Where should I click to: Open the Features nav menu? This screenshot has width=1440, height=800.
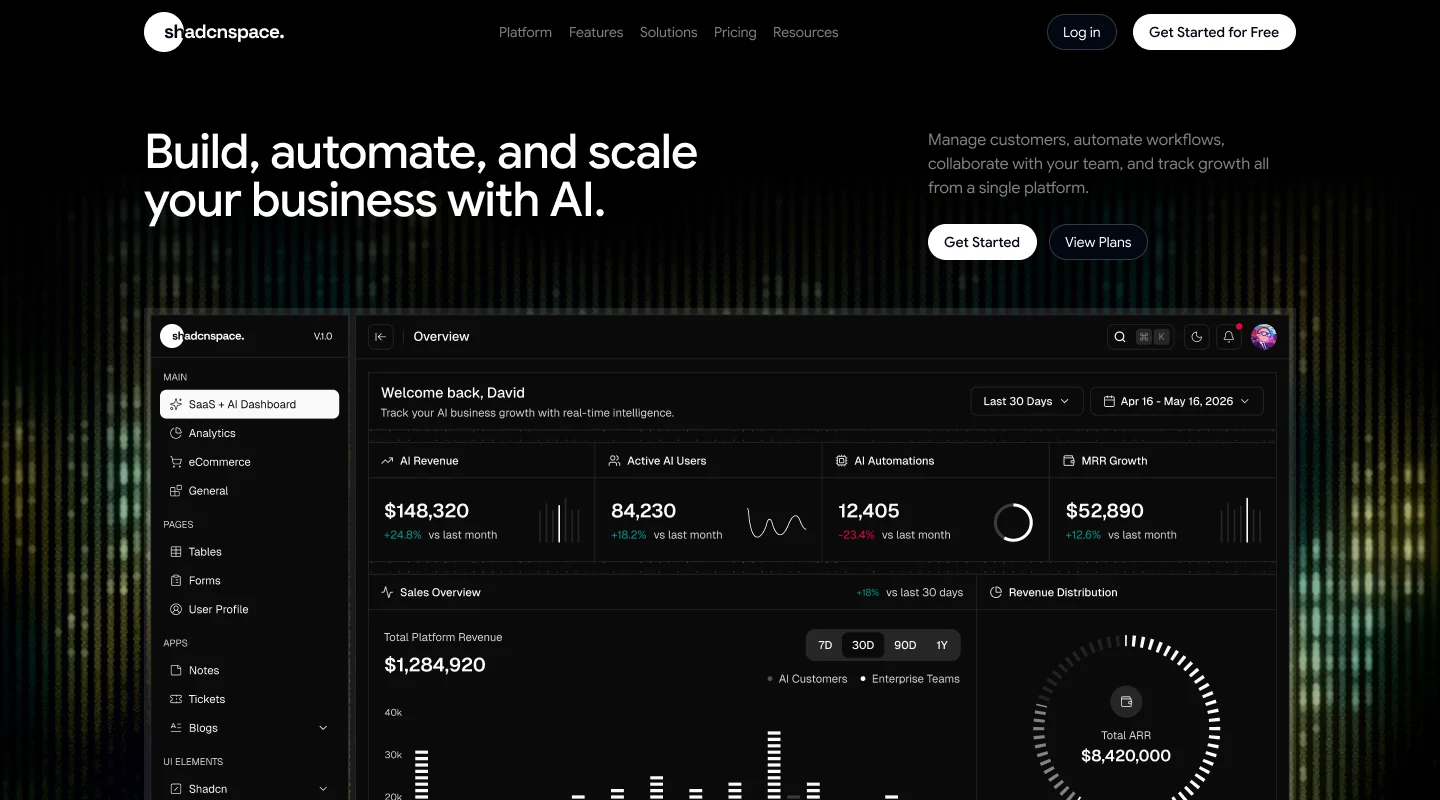click(x=596, y=32)
